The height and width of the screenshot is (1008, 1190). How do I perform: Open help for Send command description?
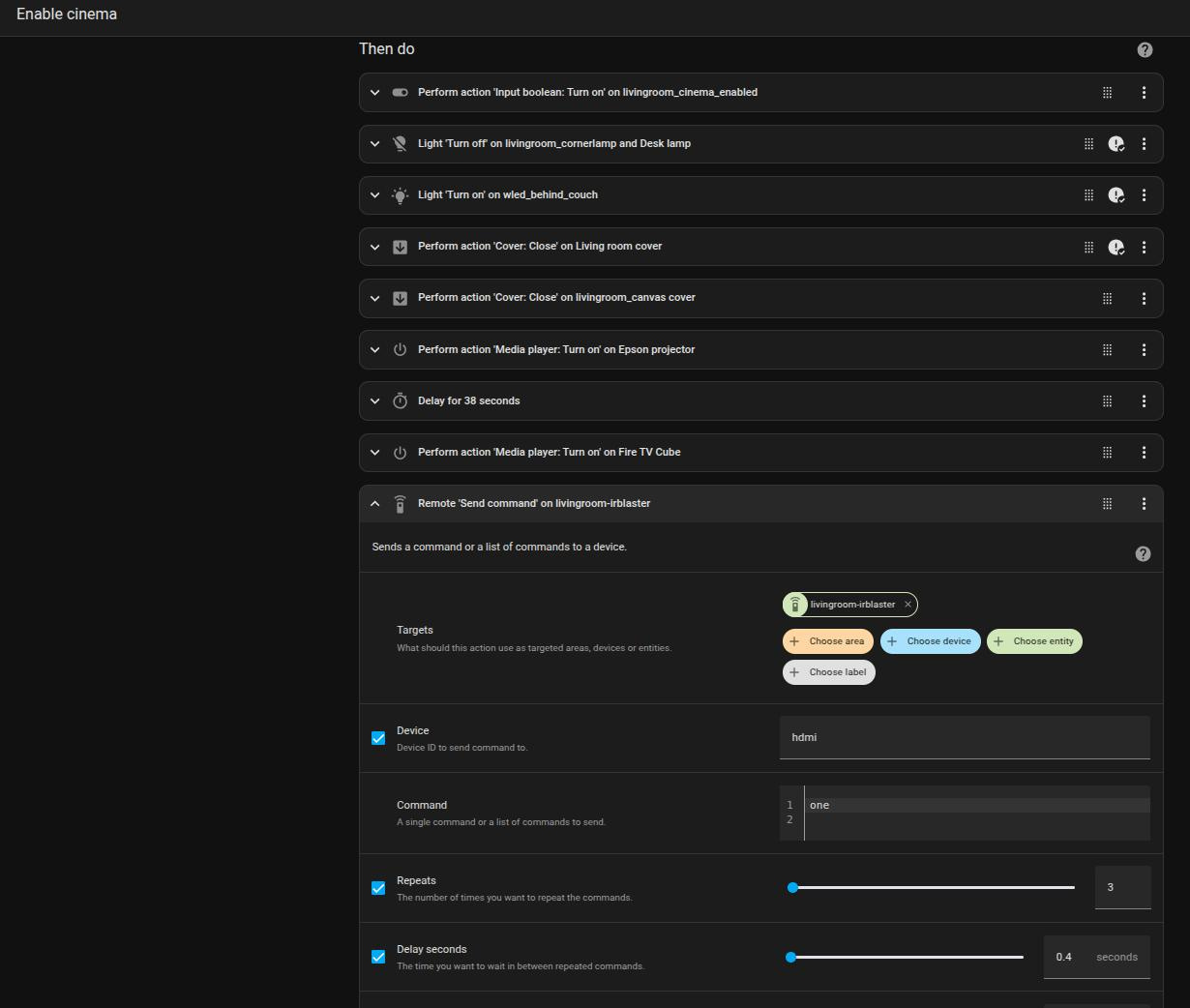(1143, 553)
